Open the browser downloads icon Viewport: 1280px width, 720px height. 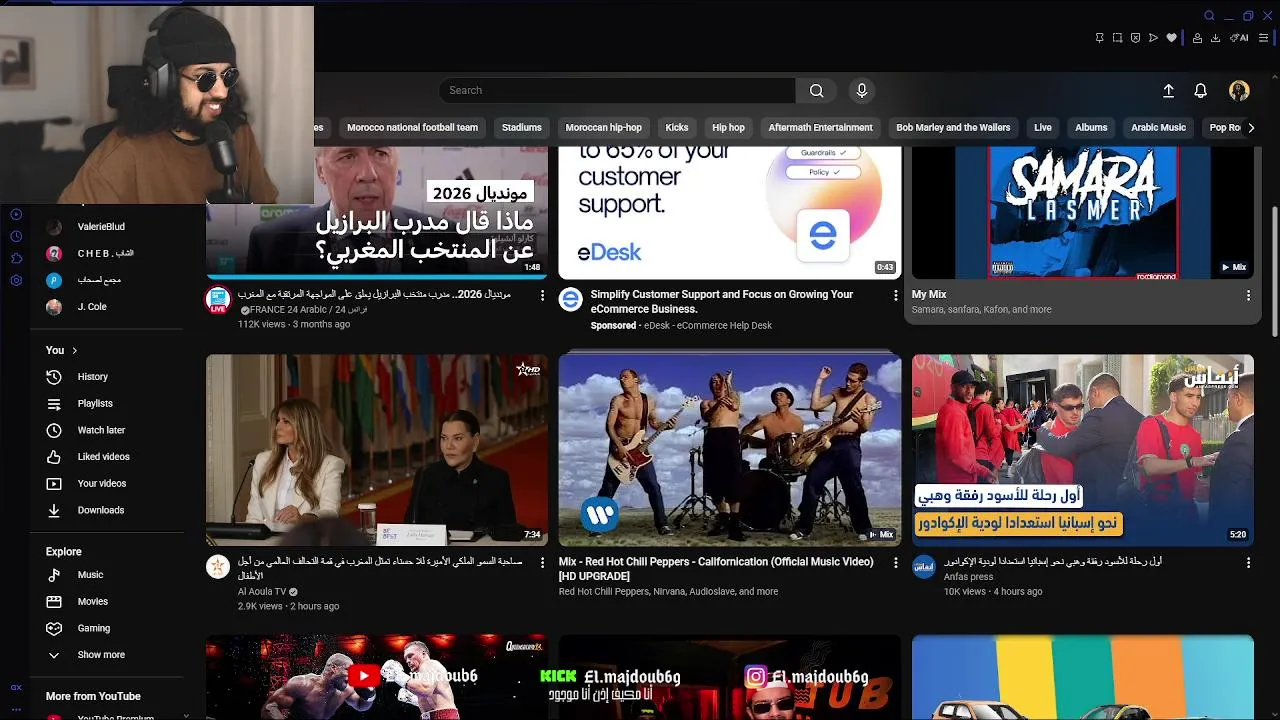(1215, 38)
